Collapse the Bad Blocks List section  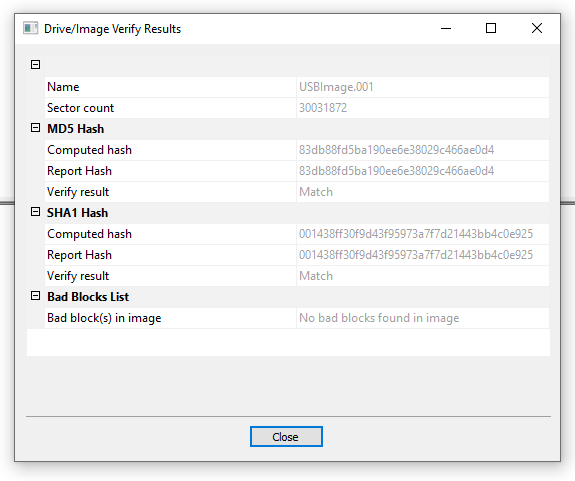[35, 296]
